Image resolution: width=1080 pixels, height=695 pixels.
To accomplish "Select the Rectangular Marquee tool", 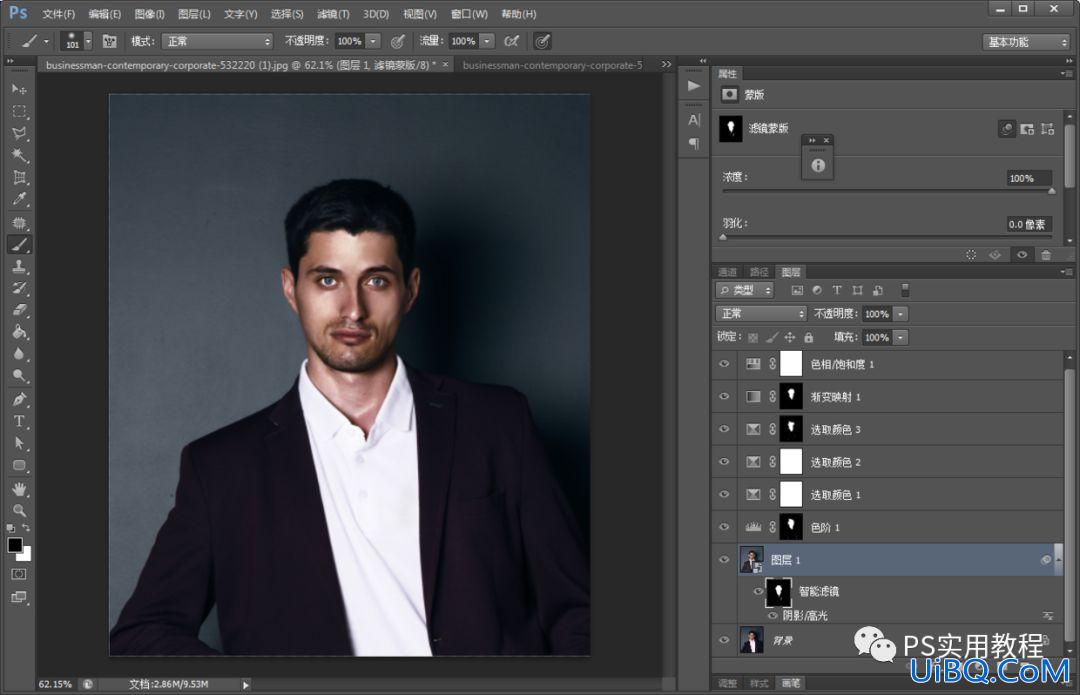I will [19, 111].
